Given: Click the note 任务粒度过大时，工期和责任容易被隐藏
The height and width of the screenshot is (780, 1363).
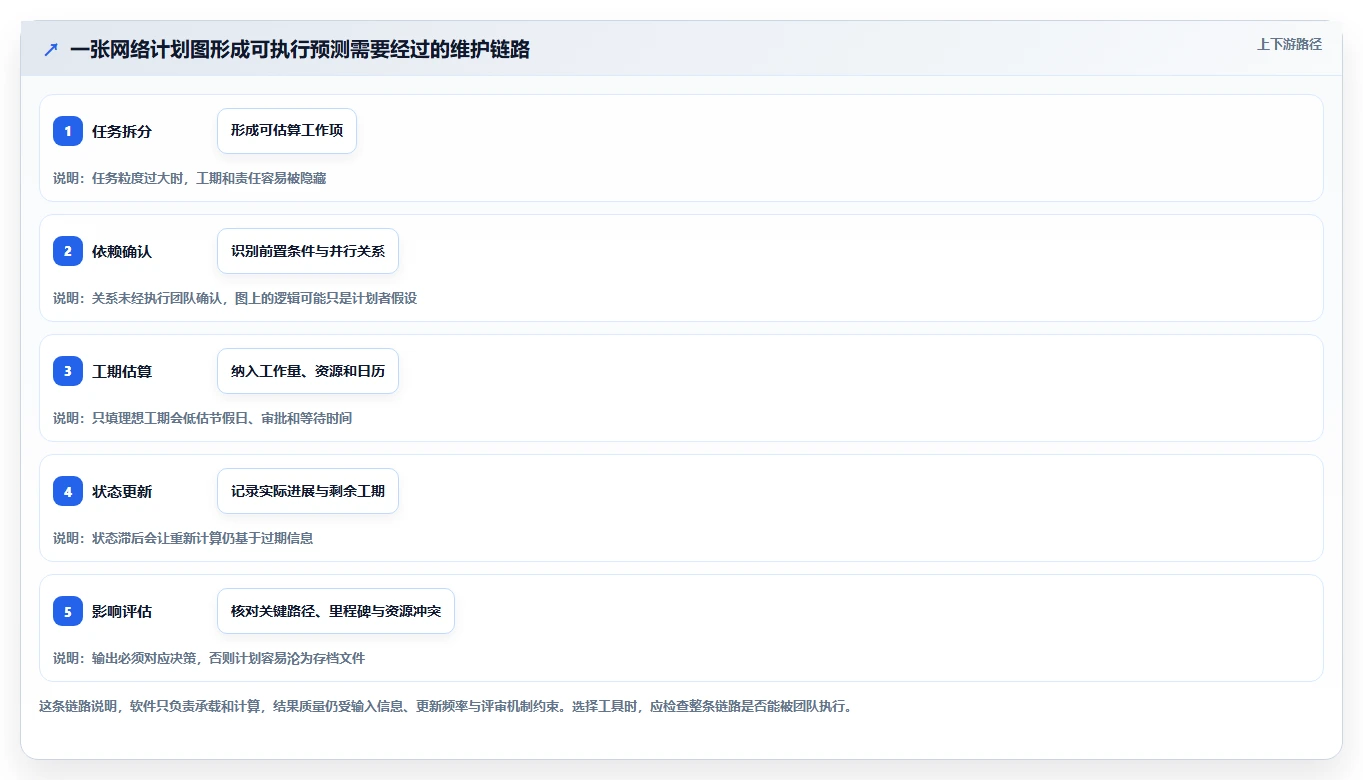Looking at the screenshot, I should pyautogui.click(x=190, y=178).
